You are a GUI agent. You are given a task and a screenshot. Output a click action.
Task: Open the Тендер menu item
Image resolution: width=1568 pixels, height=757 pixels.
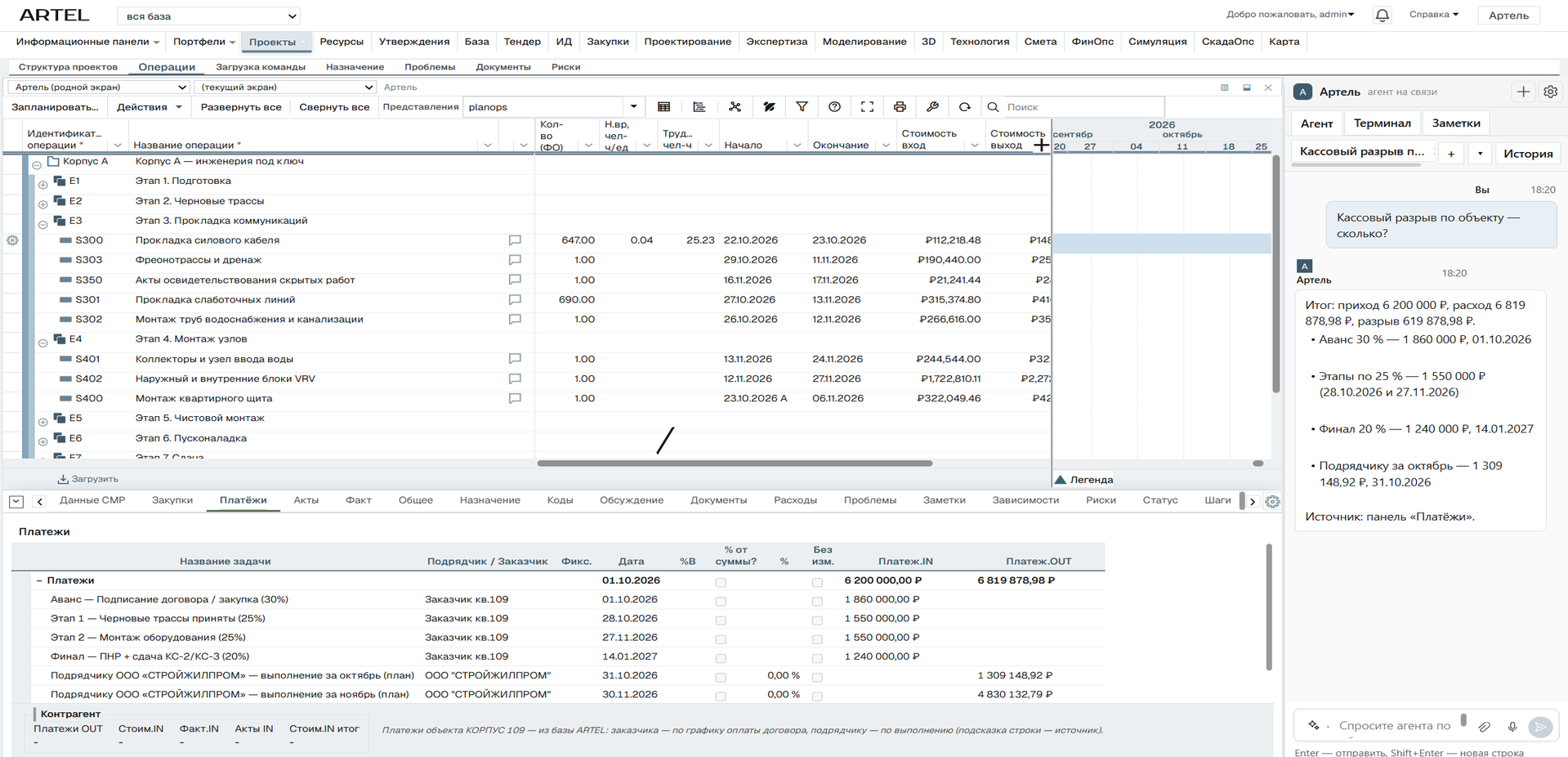coord(522,42)
